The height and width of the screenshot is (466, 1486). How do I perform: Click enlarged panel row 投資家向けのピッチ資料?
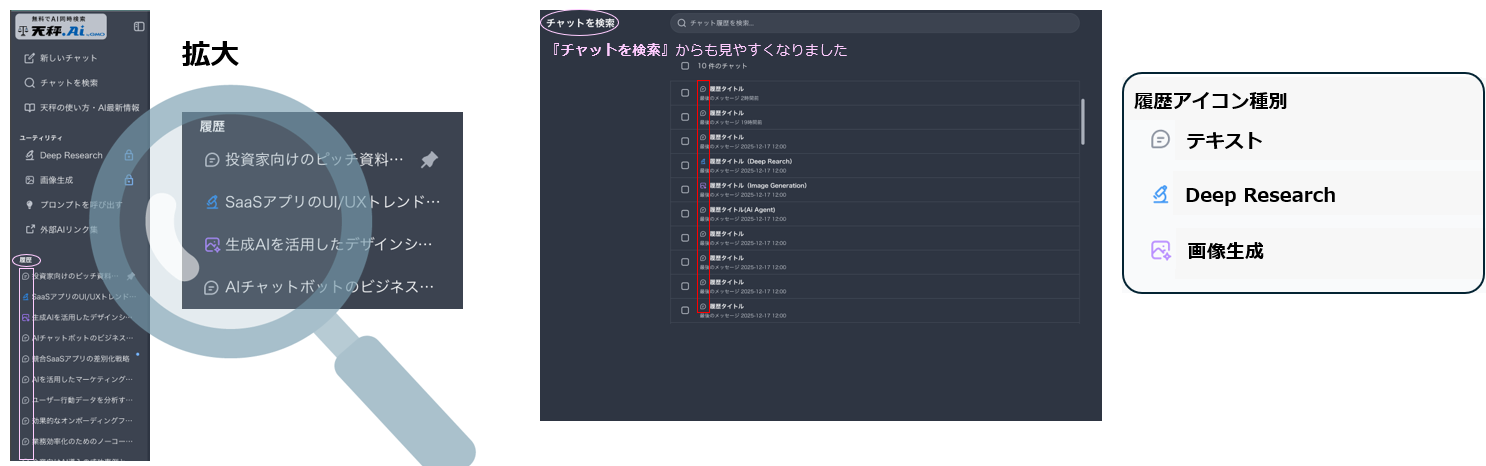[x=322, y=160]
